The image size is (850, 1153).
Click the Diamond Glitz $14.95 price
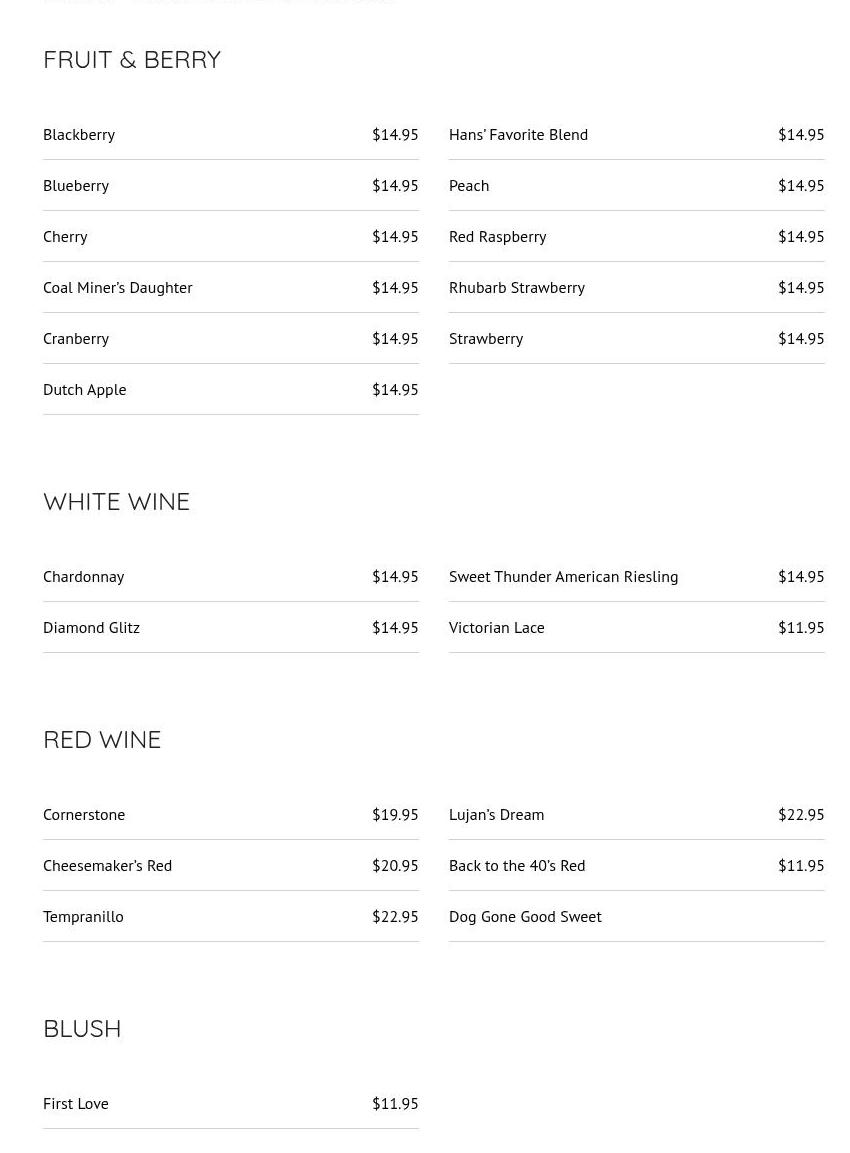coord(395,627)
